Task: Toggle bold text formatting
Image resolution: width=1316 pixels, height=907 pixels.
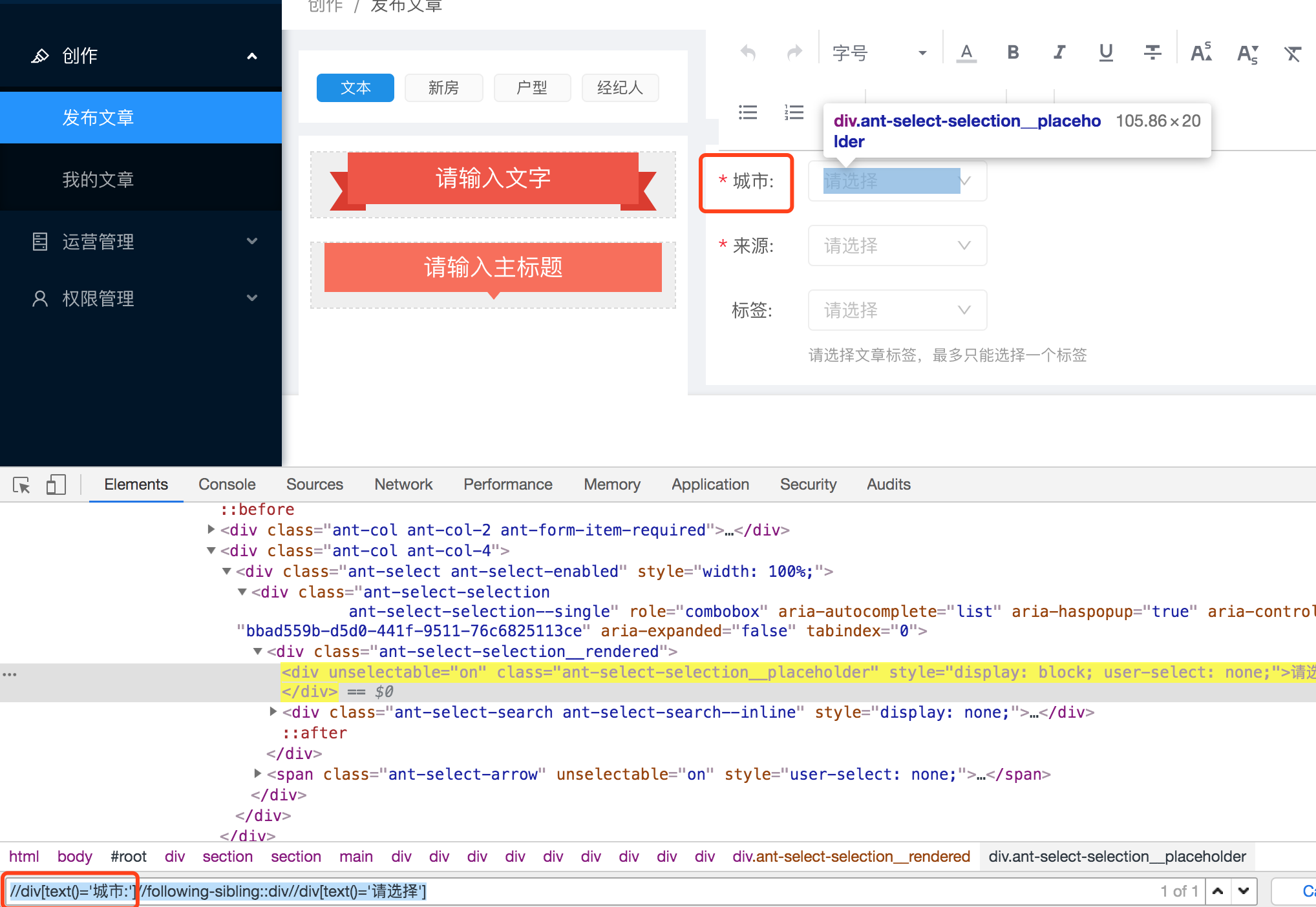Action: tap(1013, 52)
